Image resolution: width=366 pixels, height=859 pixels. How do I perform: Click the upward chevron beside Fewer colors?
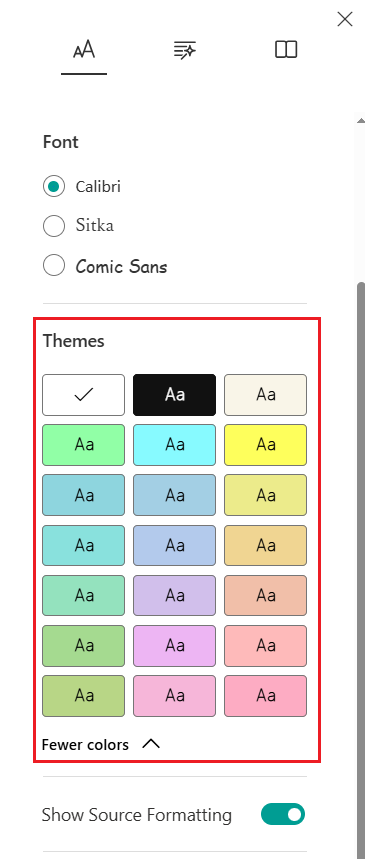[151, 744]
